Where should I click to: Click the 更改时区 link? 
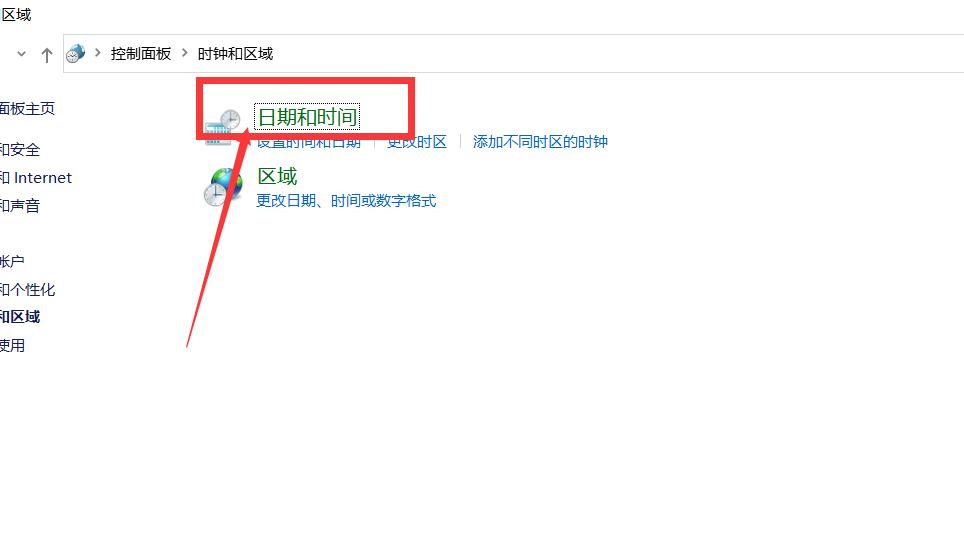point(417,142)
